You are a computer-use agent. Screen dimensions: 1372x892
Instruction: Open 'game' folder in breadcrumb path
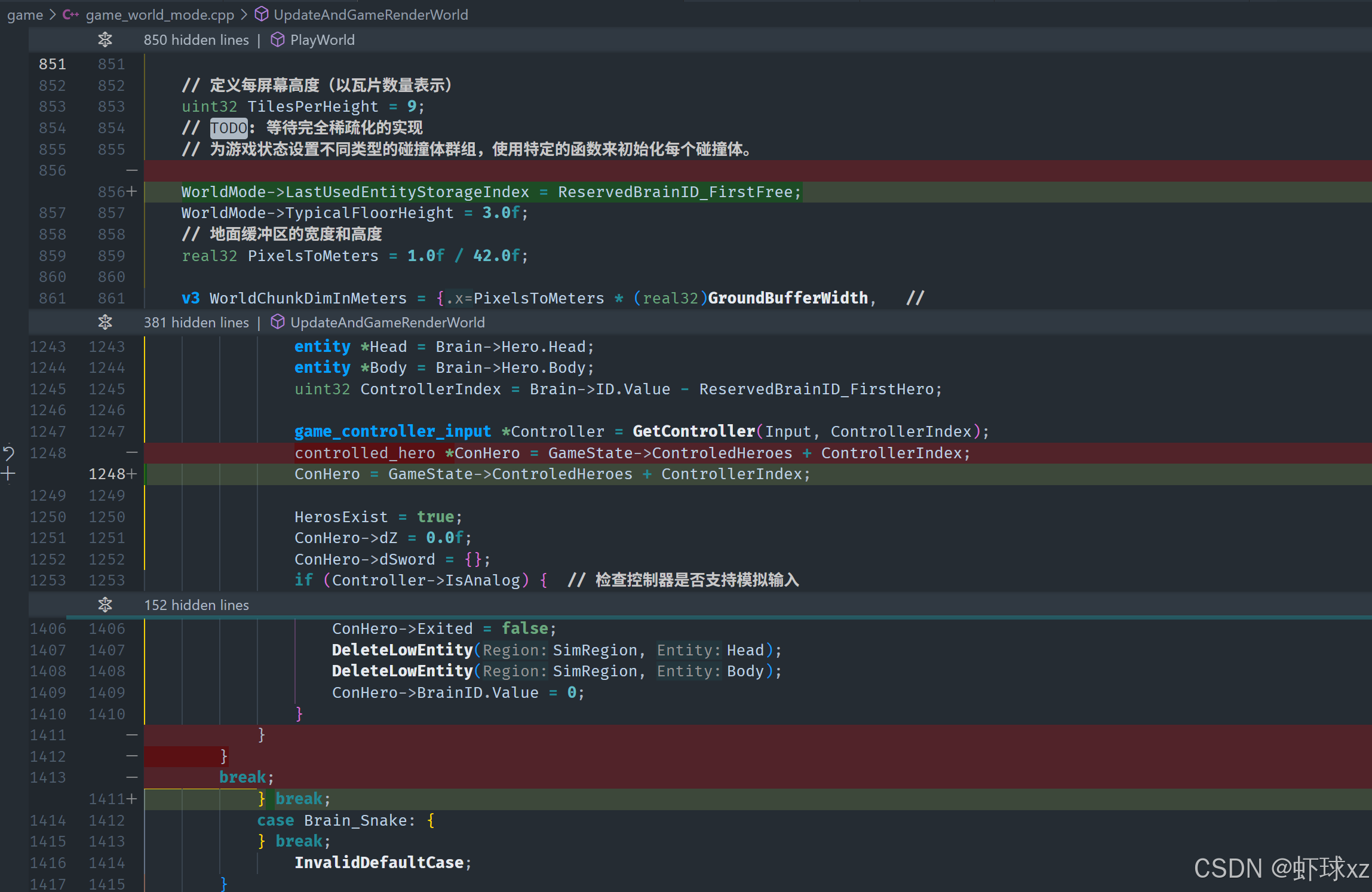(x=24, y=14)
